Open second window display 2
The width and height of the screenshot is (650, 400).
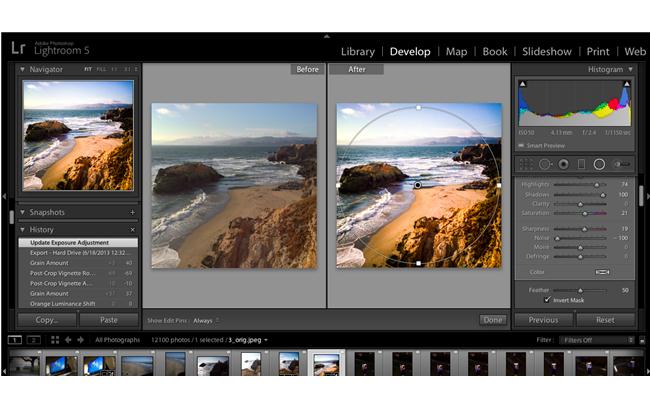click(x=34, y=340)
